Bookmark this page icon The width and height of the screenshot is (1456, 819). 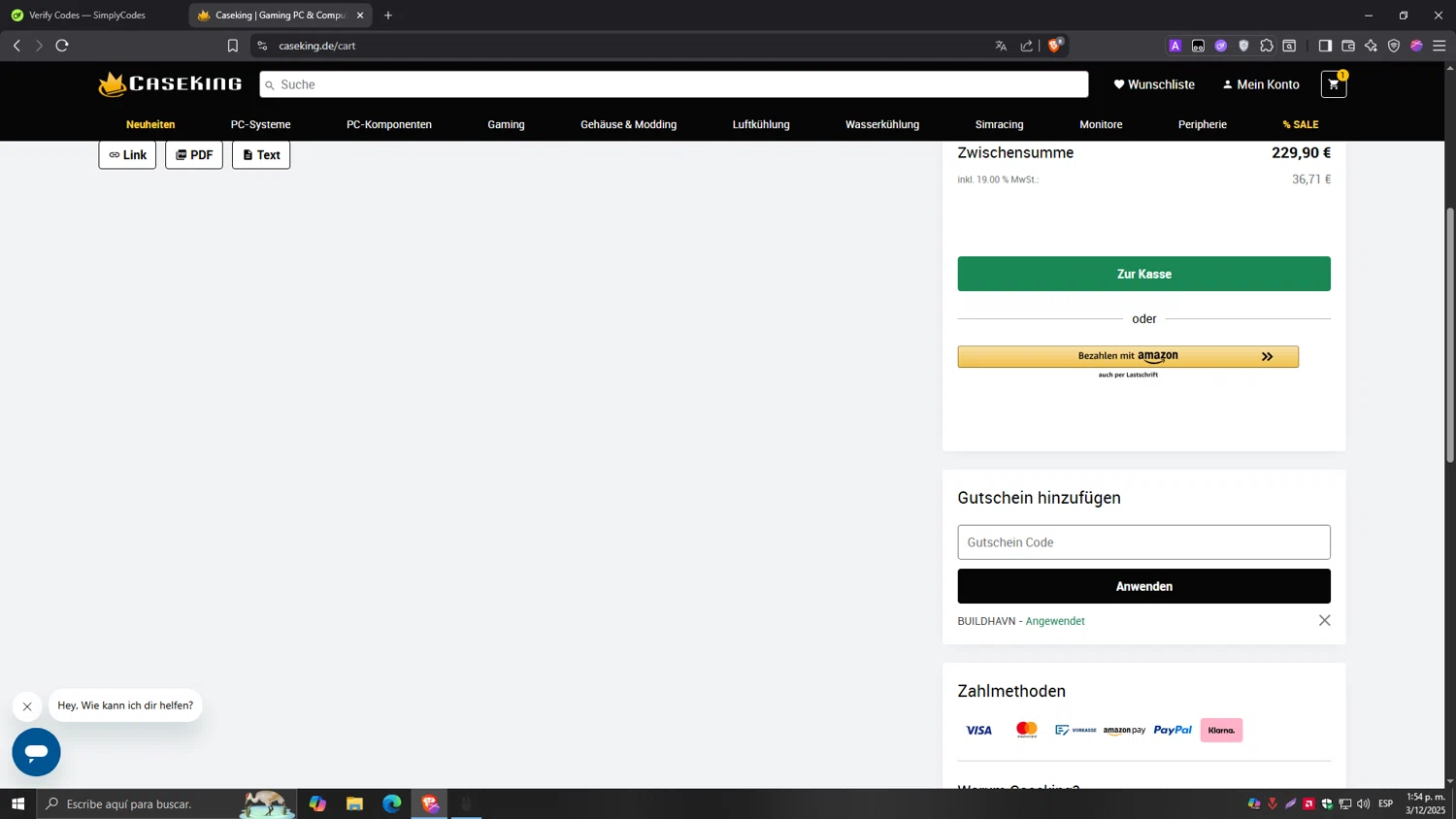233,46
